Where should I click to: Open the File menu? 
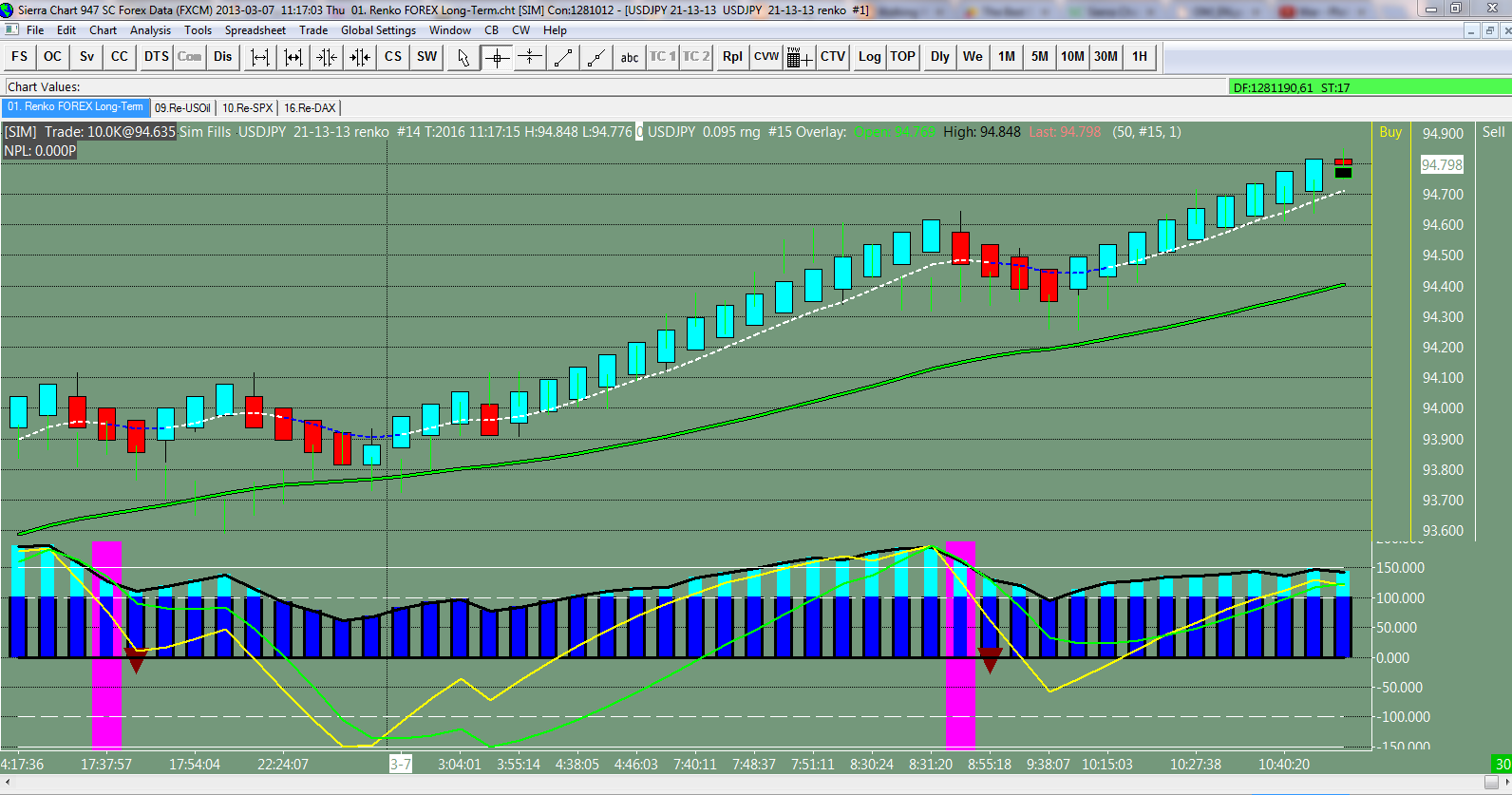pos(35,30)
